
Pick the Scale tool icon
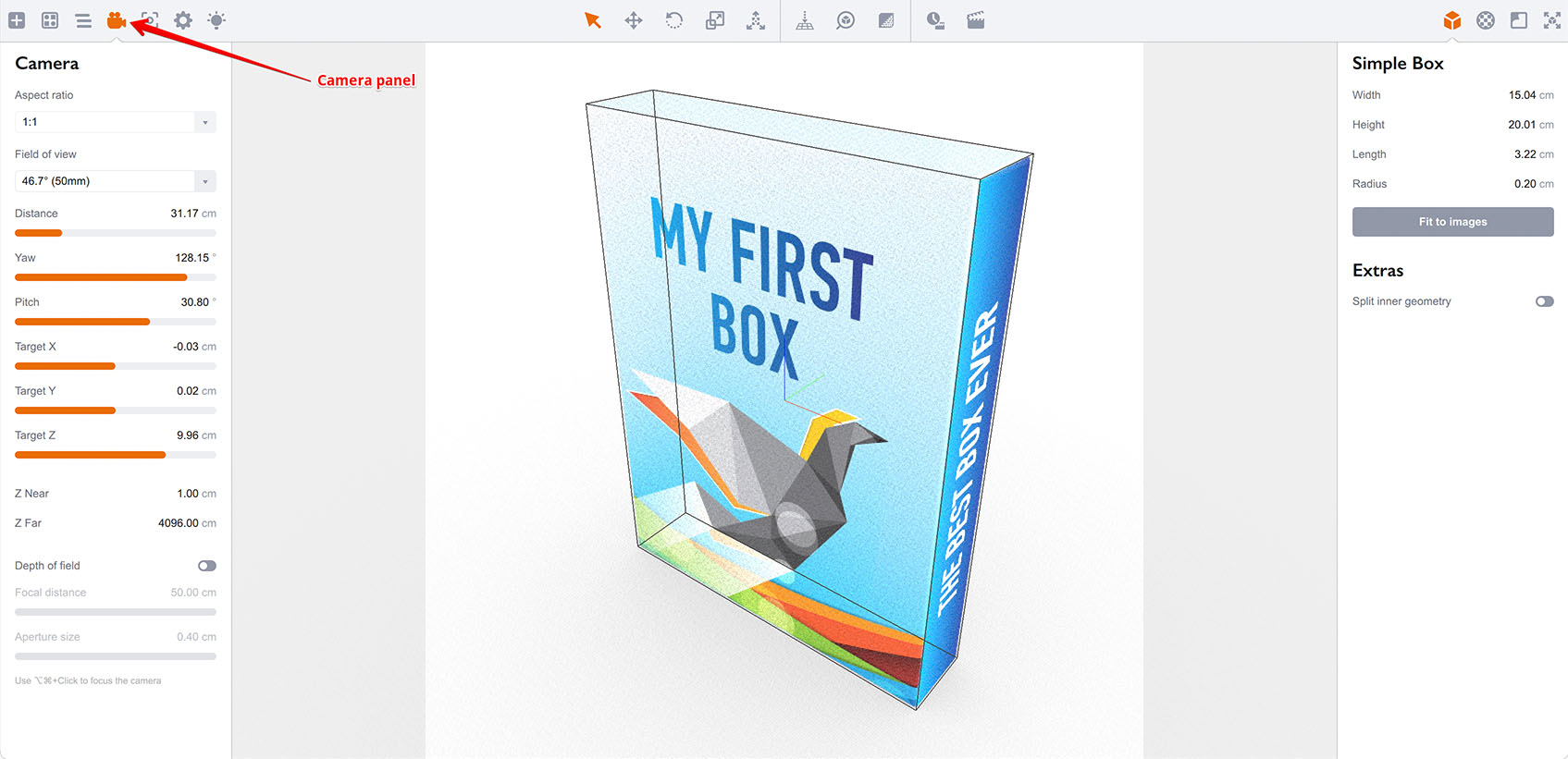715,20
